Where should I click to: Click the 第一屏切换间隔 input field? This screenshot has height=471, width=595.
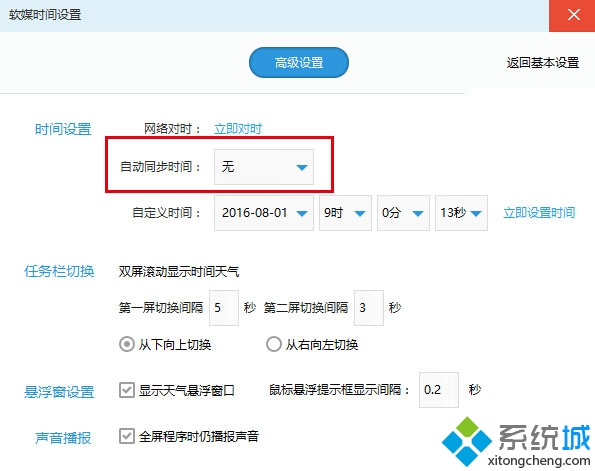(224, 308)
